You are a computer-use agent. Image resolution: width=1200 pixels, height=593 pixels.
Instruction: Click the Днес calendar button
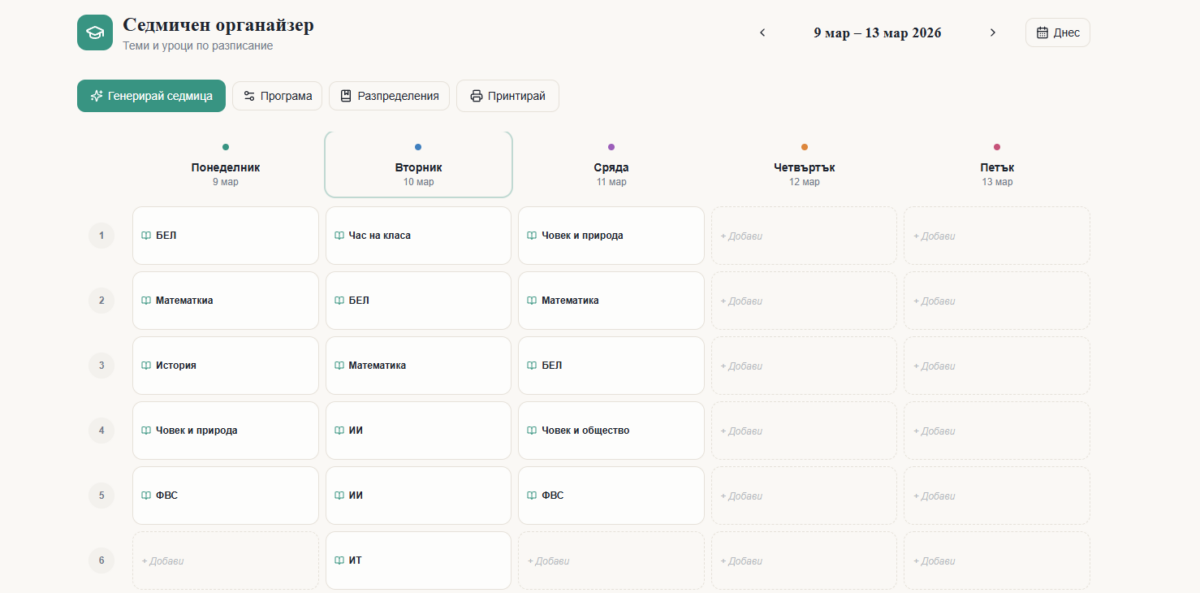click(x=1057, y=33)
